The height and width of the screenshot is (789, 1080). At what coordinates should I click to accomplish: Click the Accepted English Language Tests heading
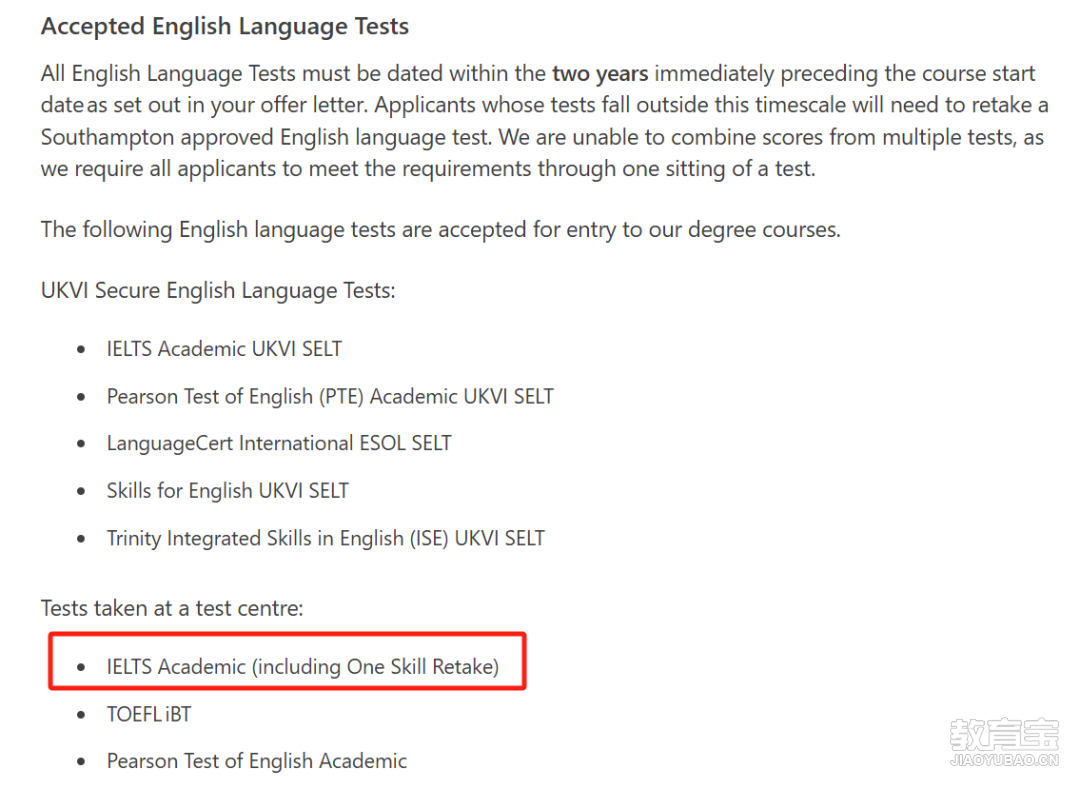pos(225,26)
